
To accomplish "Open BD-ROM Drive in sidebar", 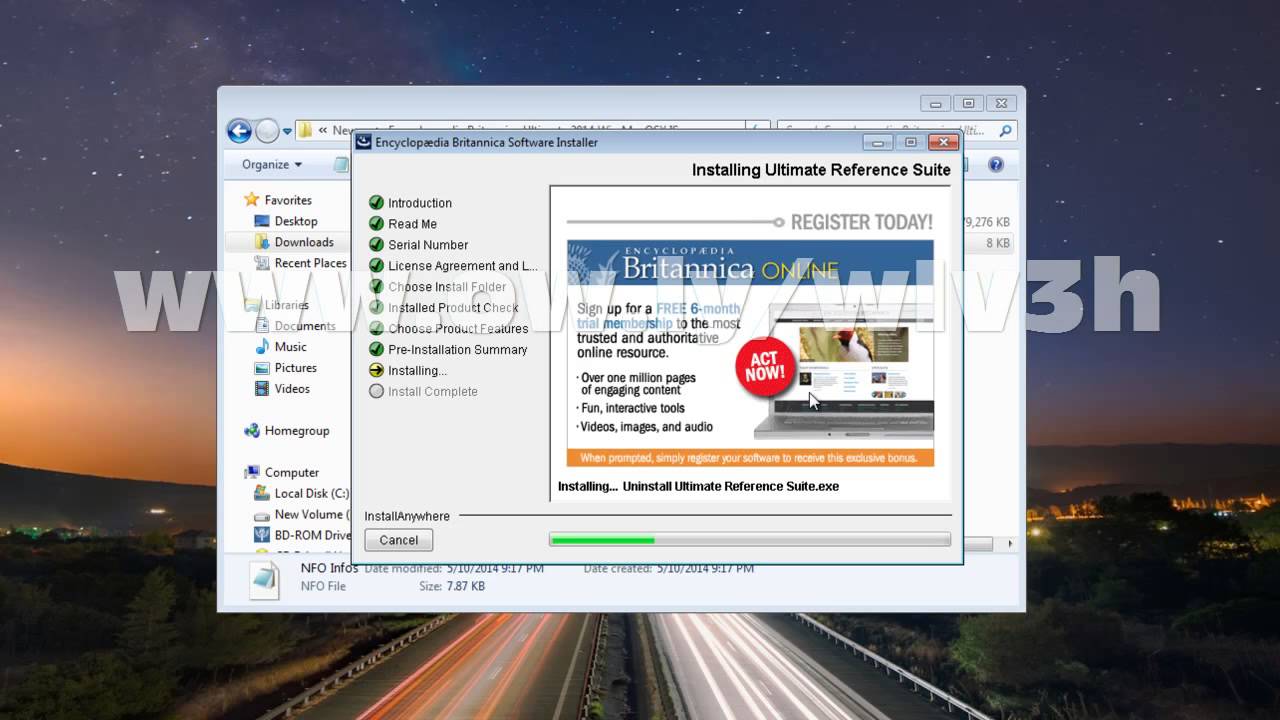I will tap(312, 536).
